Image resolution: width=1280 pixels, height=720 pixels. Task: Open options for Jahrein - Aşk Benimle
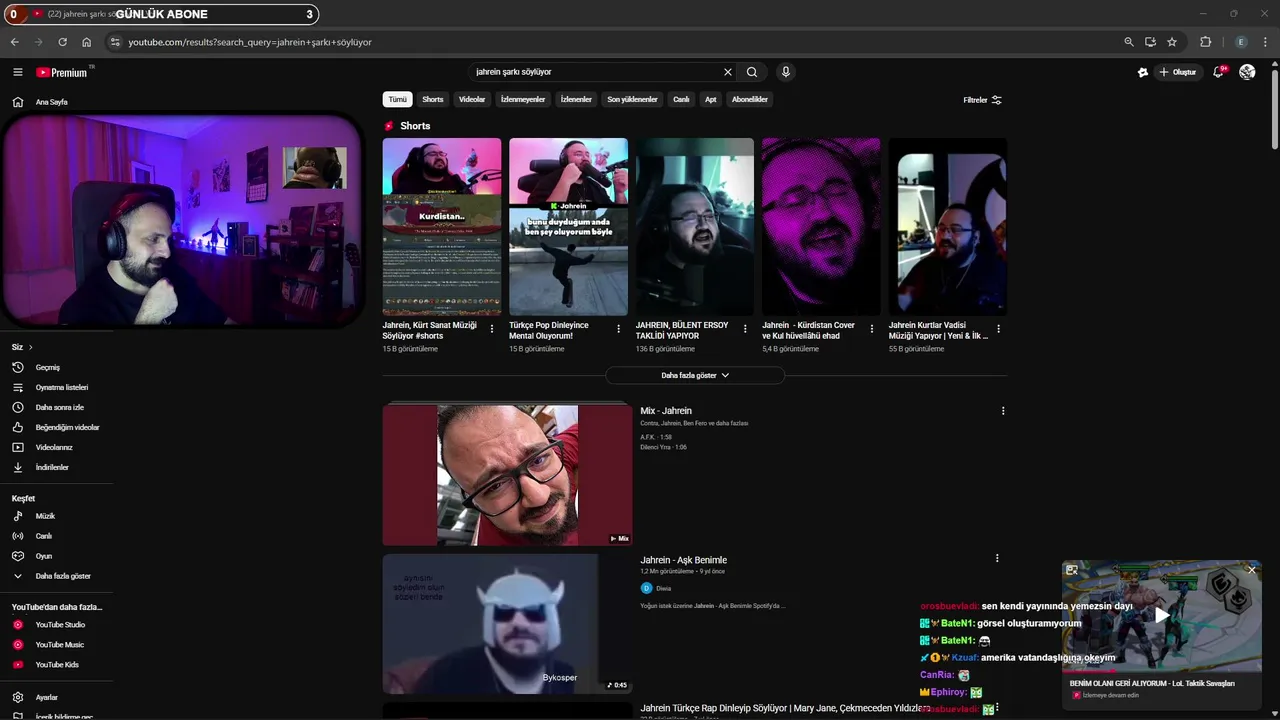click(x=997, y=559)
